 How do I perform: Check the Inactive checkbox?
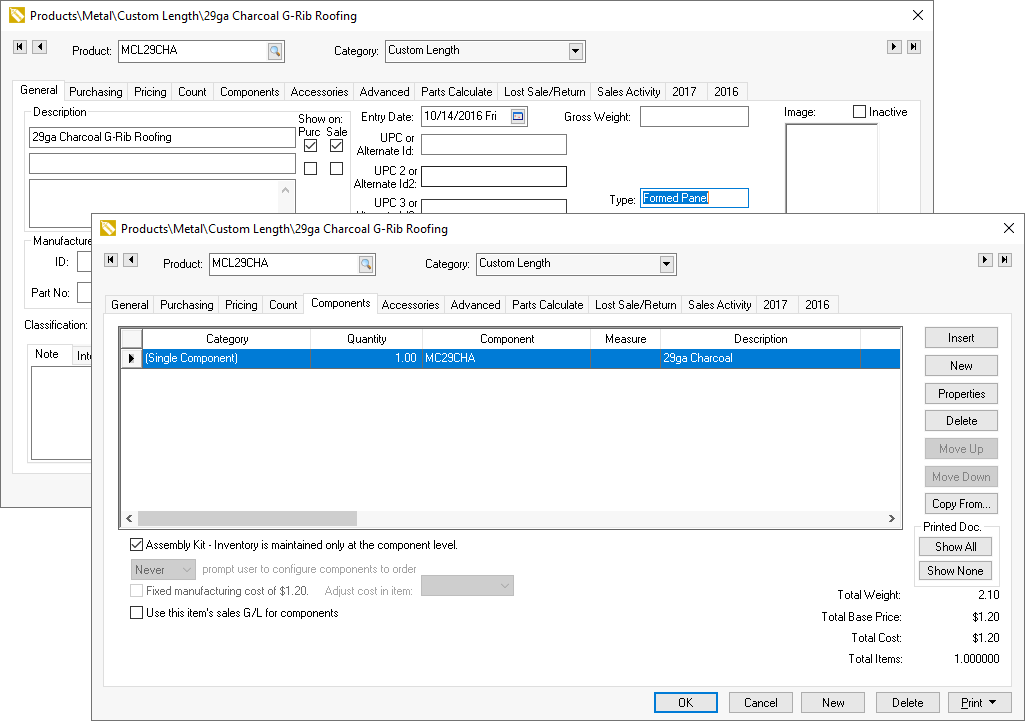tap(859, 112)
